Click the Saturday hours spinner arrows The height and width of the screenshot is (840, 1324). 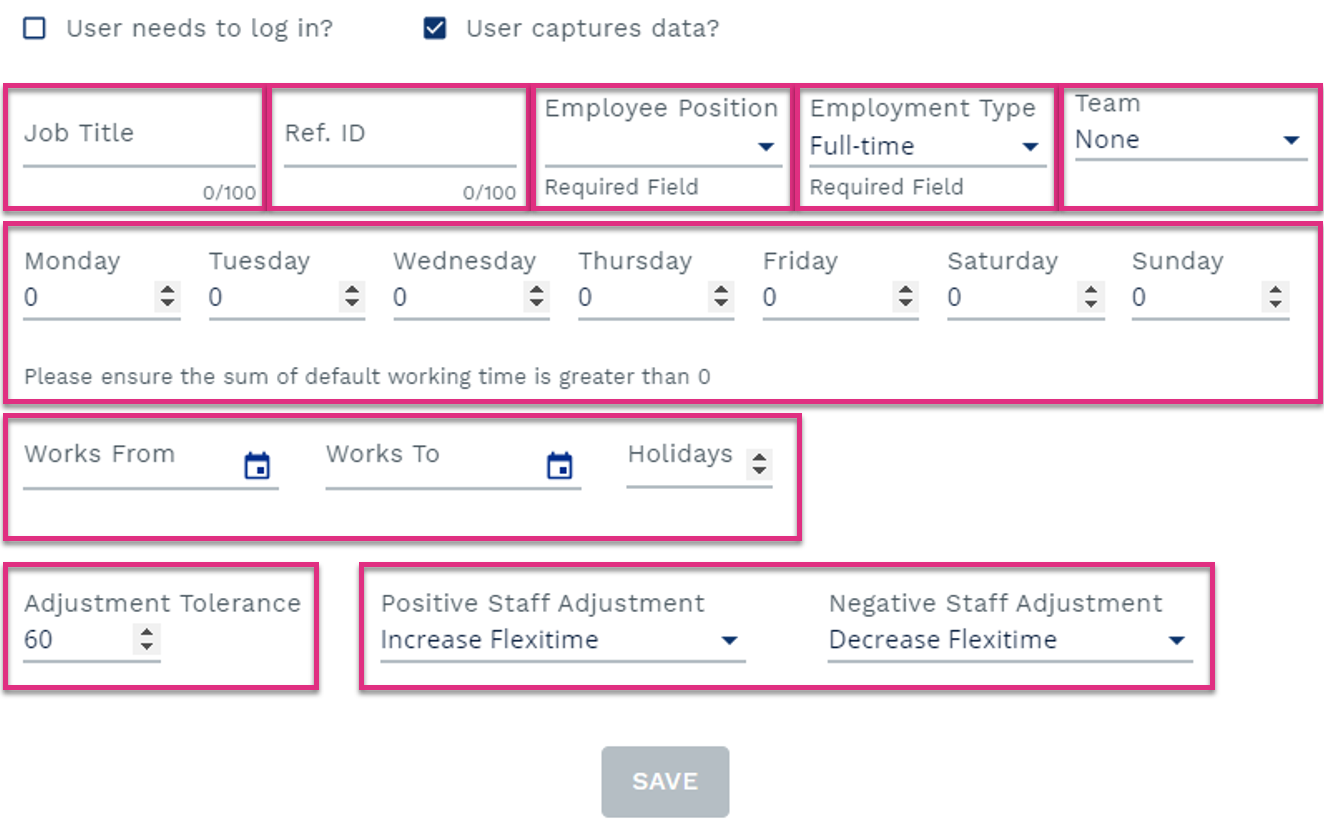[x=1091, y=297]
